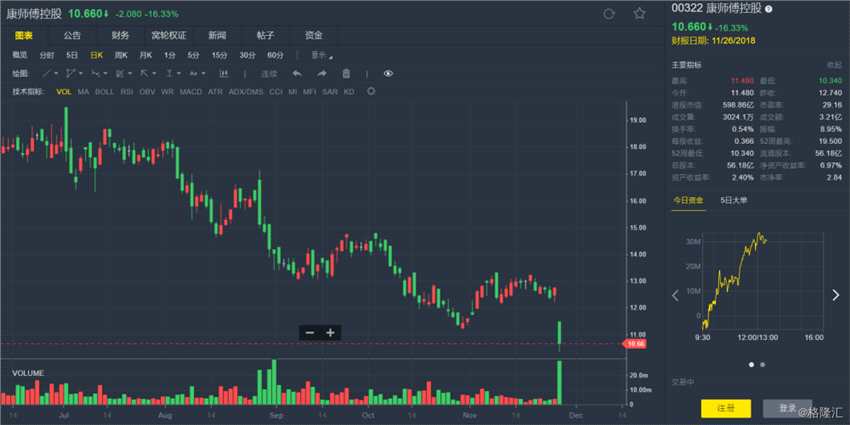Zoom out the chart with minus button
Screen dimensions: 850x425
[x=310, y=332]
